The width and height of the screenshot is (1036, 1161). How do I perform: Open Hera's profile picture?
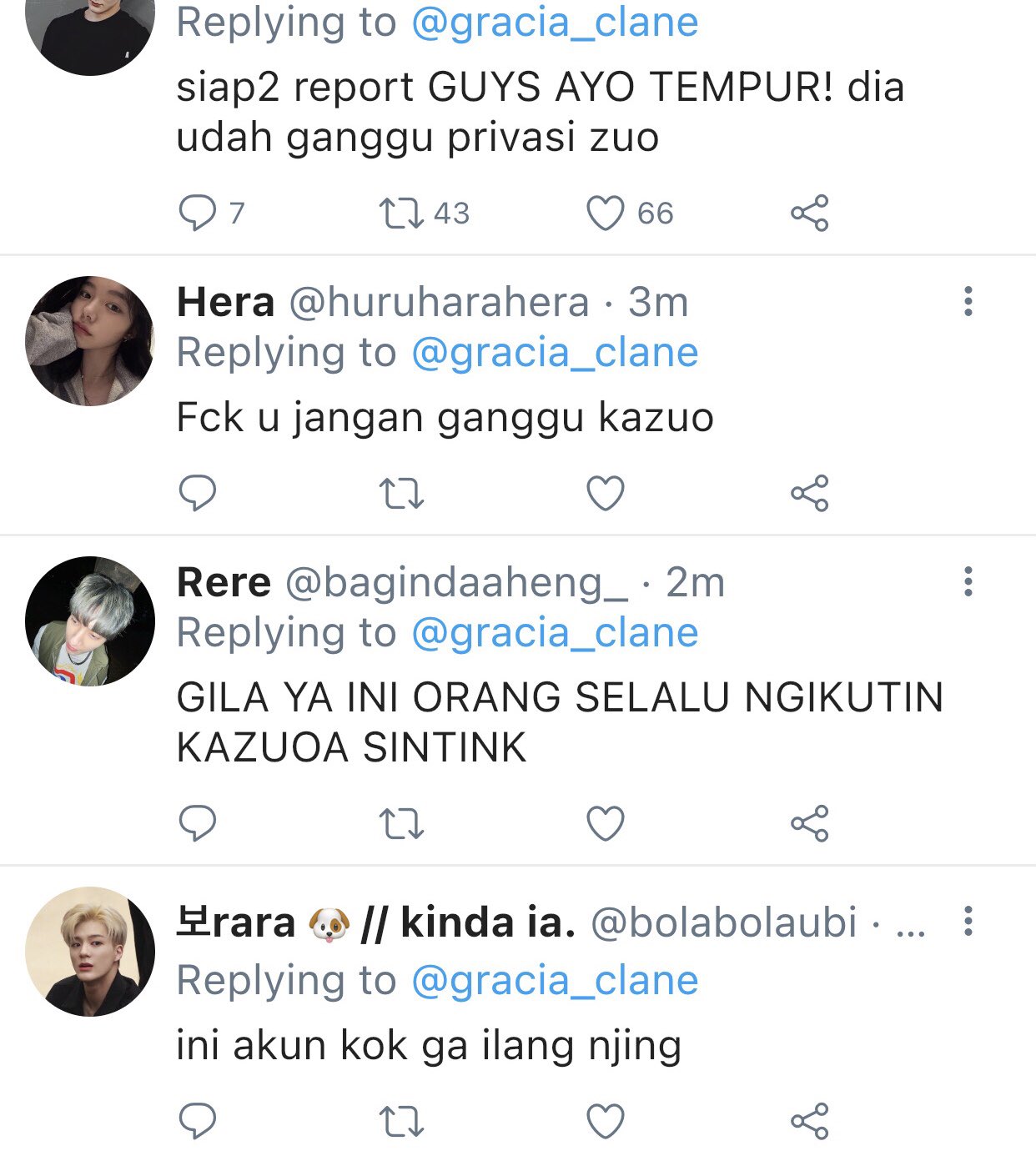click(90, 341)
